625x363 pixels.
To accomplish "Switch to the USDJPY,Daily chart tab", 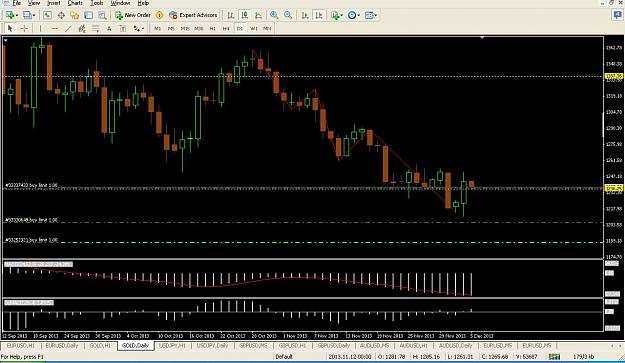I will [x=212, y=345].
